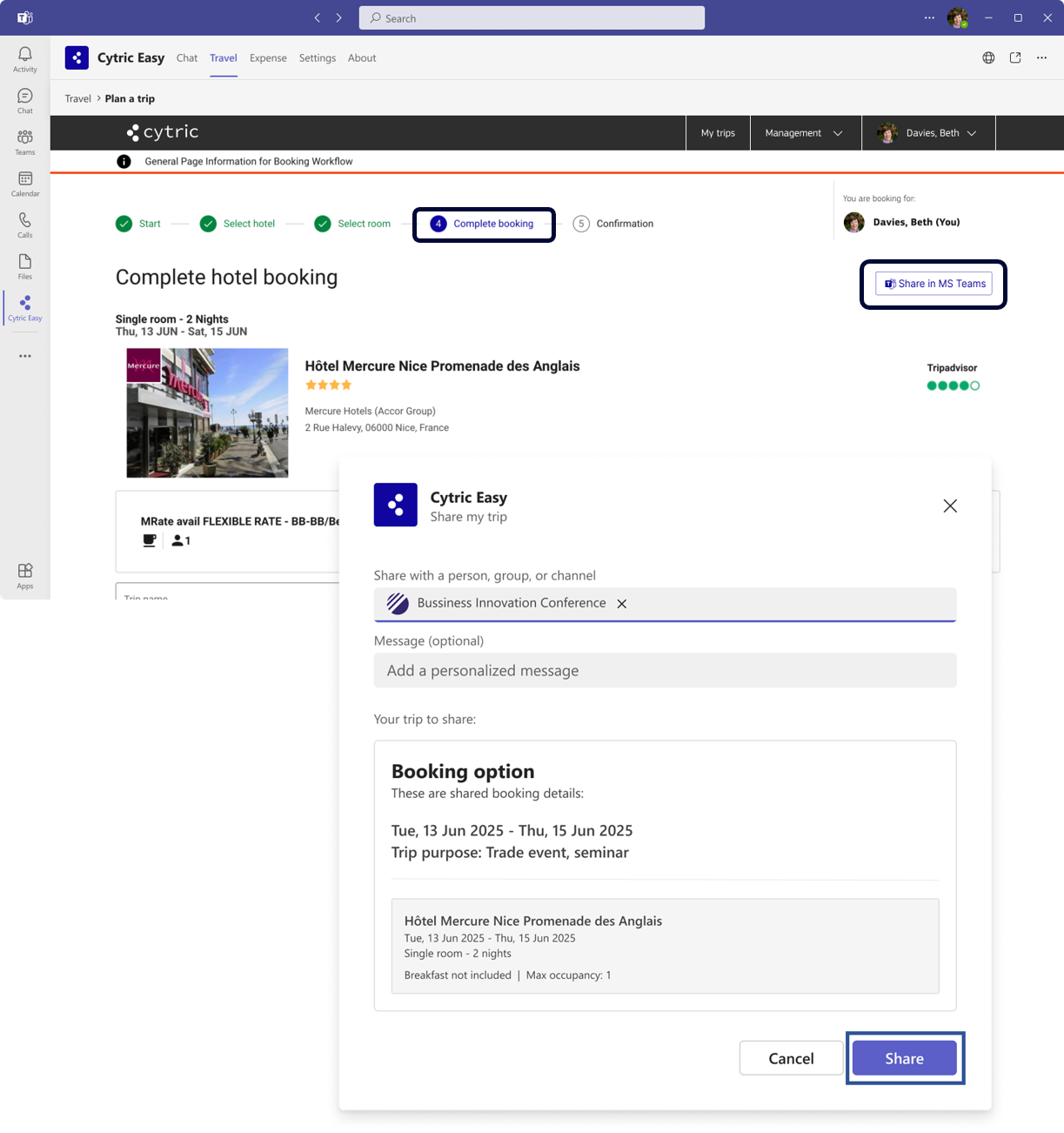This screenshot has width=1064, height=1133.
Task: Click the personalized message input field
Action: coord(665,671)
